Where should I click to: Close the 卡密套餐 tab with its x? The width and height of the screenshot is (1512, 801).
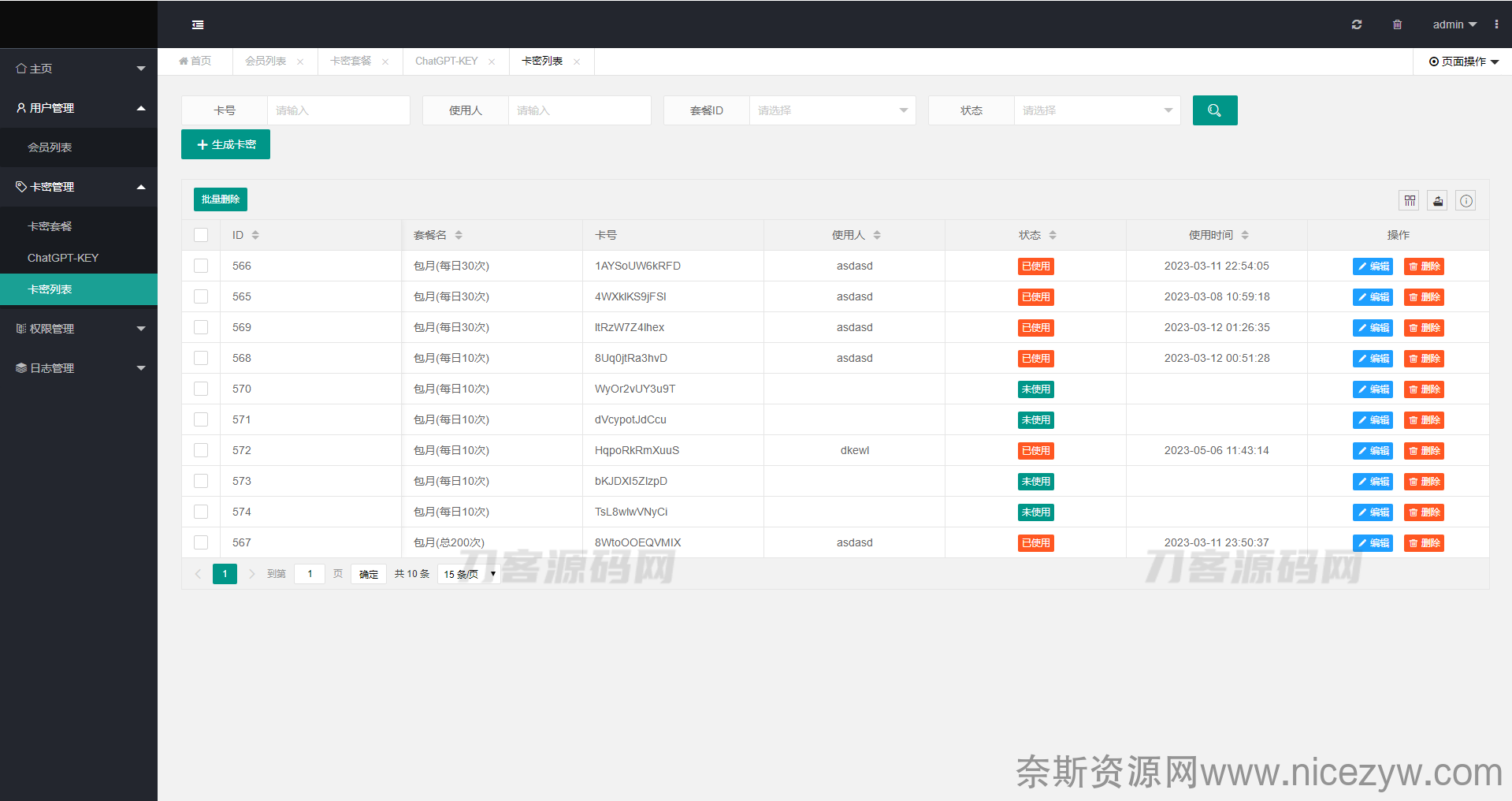tap(385, 61)
